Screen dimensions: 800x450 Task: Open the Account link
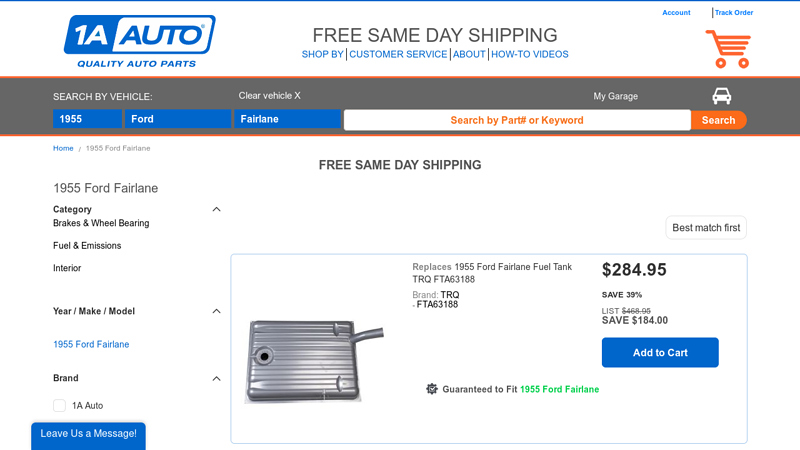tap(676, 13)
